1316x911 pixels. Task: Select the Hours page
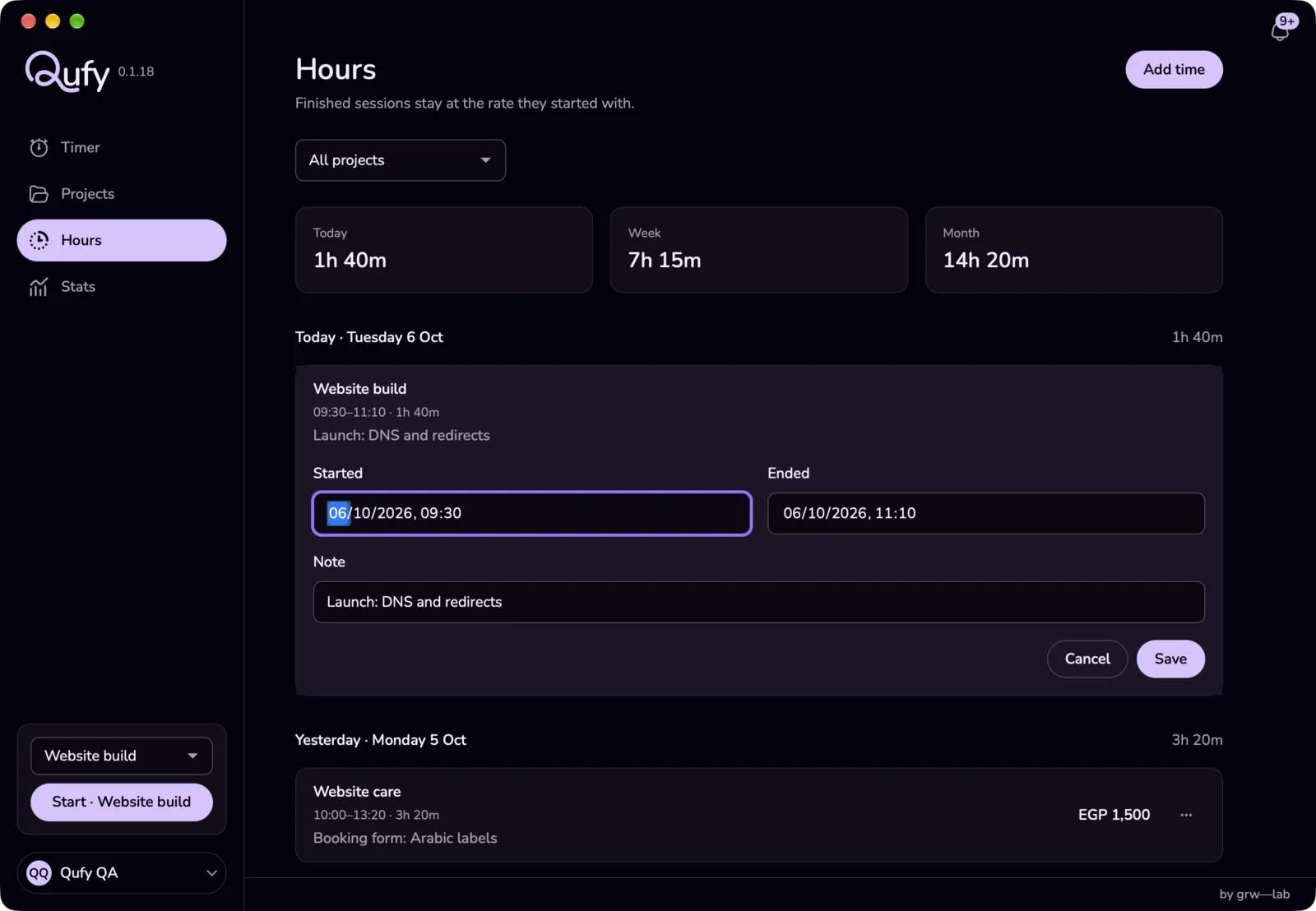click(x=122, y=240)
